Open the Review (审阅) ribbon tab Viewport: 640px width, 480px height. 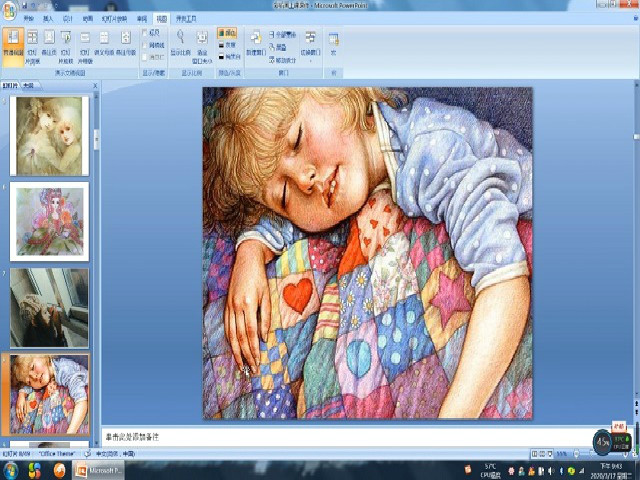[x=142, y=19]
